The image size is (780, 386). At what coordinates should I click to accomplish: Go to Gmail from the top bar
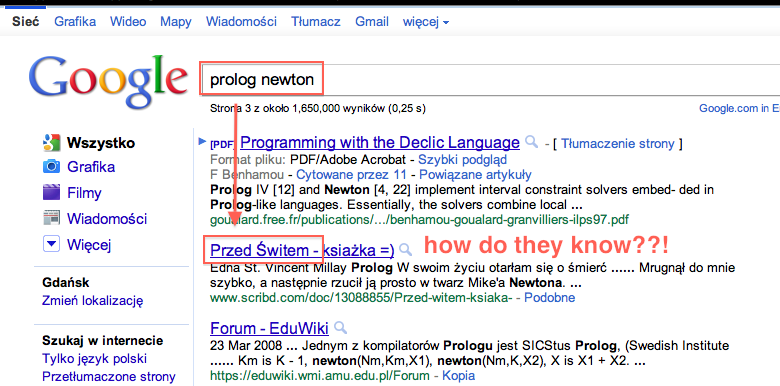[372, 22]
